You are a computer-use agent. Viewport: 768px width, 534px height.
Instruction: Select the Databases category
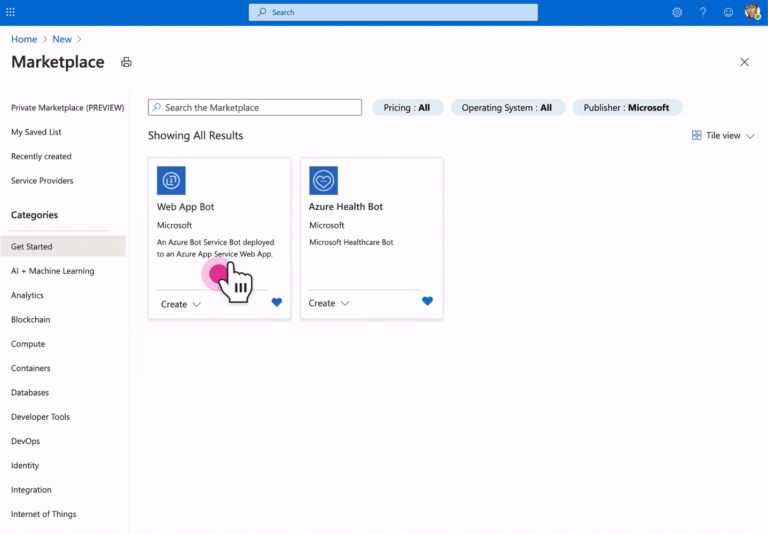[x=30, y=392]
